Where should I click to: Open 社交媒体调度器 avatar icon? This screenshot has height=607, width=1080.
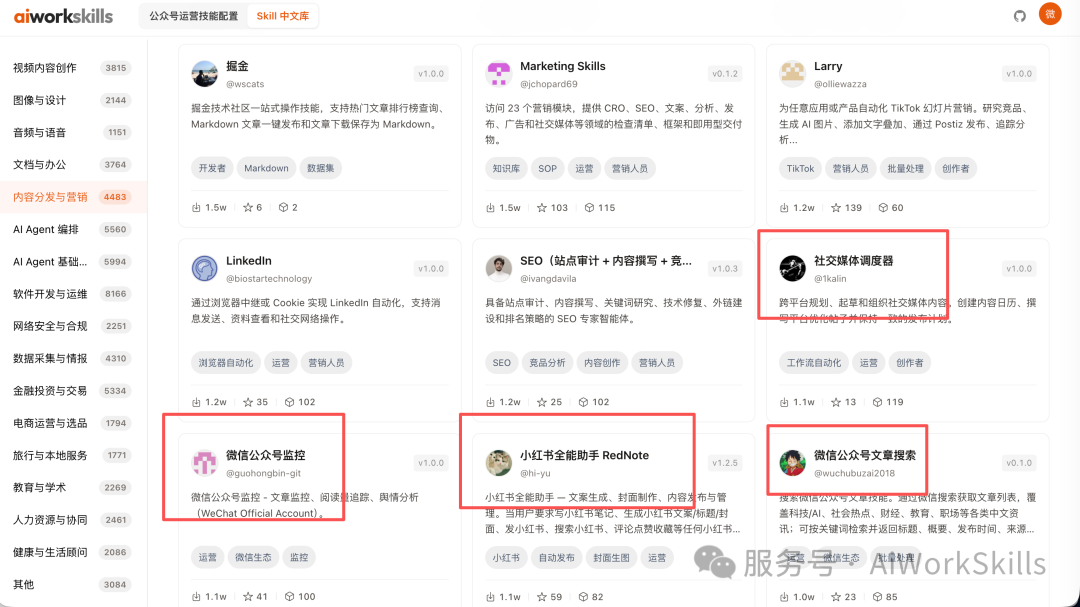pos(793,268)
